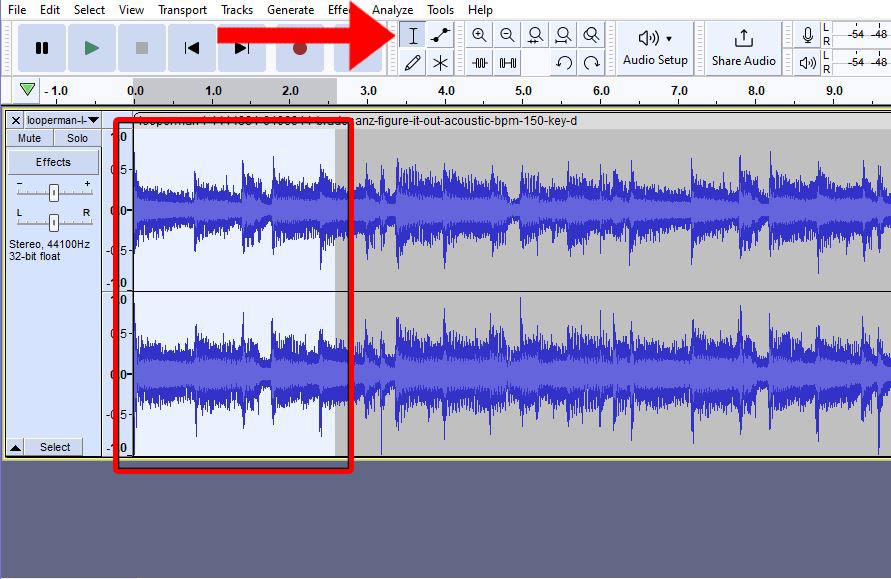Image resolution: width=891 pixels, height=579 pixels.
Task: Open the File menu
Action: click(17, 10)
